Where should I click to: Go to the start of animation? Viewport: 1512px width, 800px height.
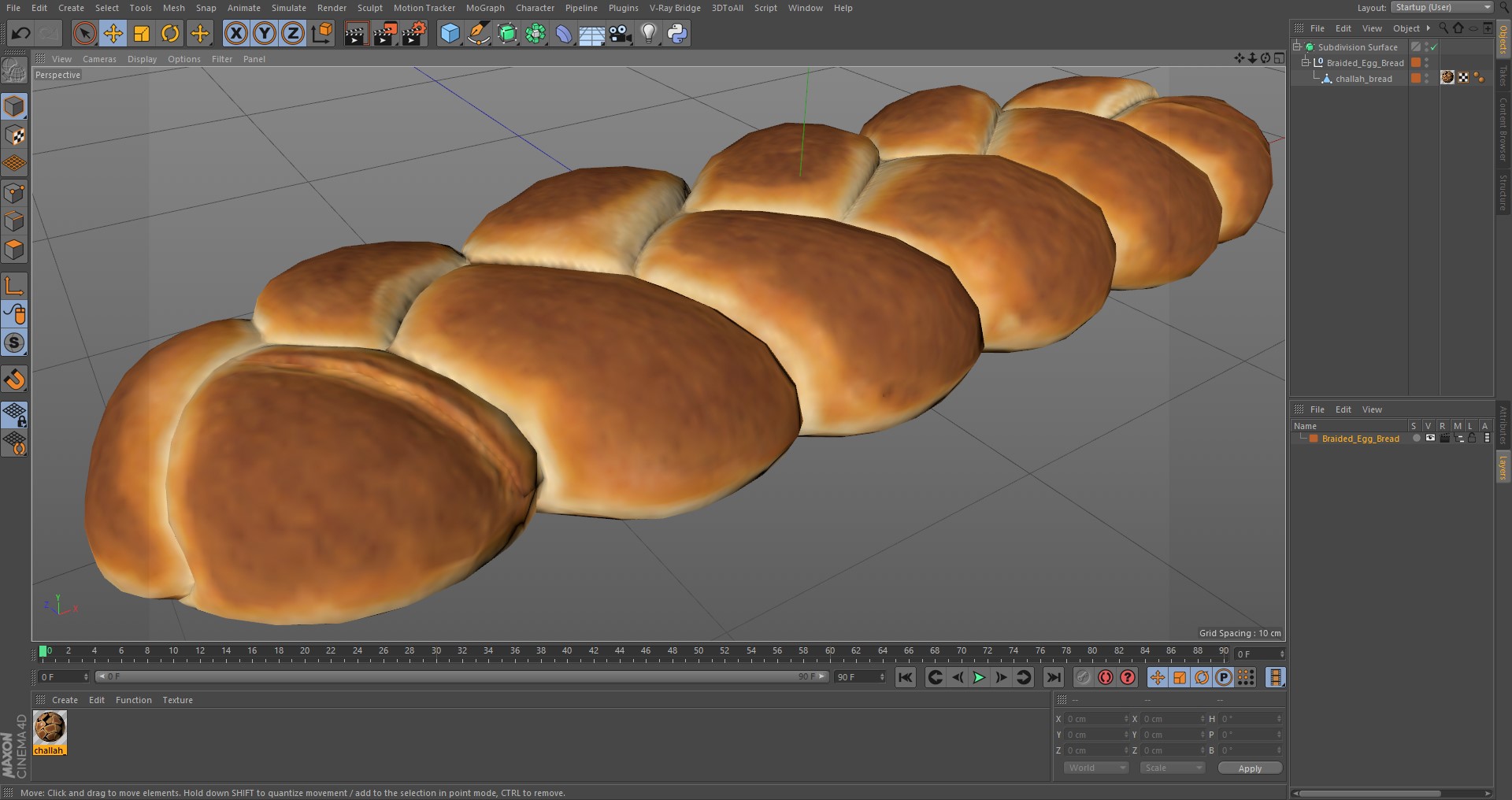(906, 677)
